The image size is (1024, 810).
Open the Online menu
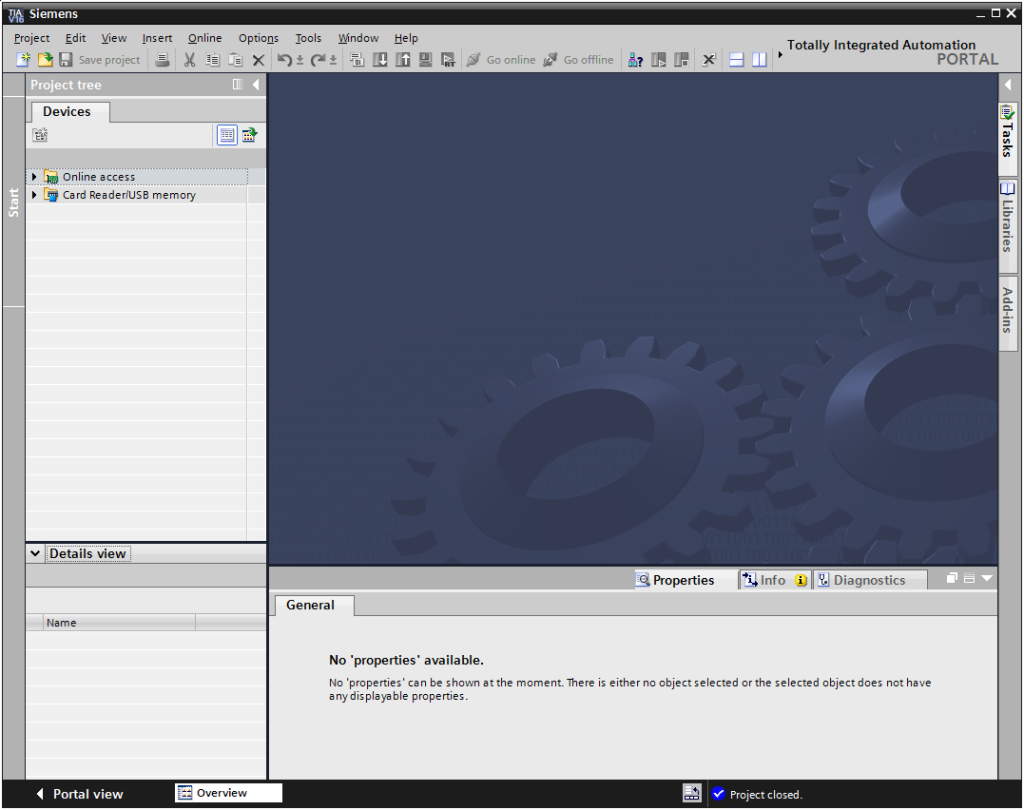pyautogui.click(x=205, y=38)
